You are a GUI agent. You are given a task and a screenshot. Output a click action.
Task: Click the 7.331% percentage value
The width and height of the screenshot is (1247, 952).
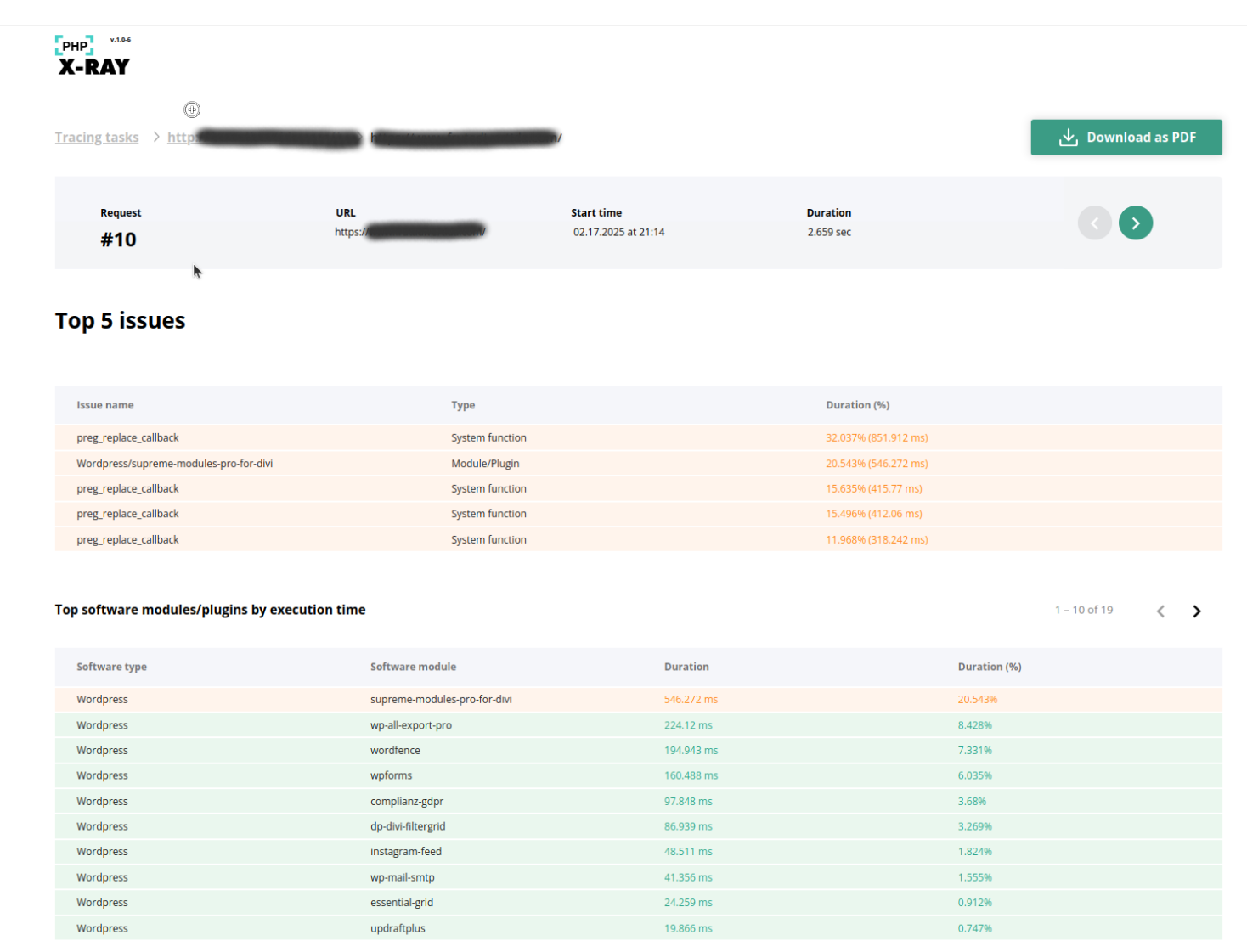pyautogui.click(x=975, y=751)
